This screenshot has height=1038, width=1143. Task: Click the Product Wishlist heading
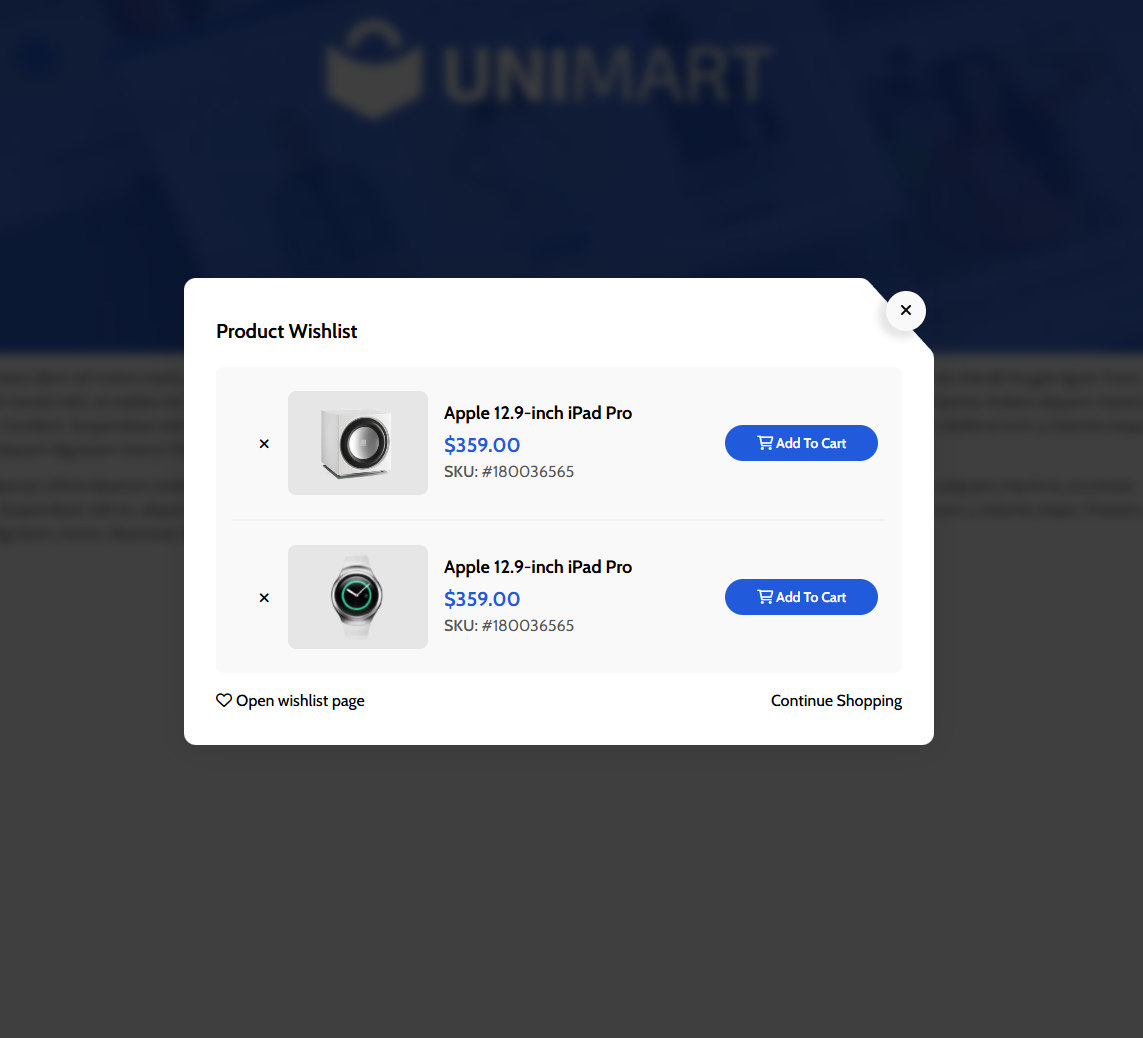pyautogui.click(x=286, y=331)
